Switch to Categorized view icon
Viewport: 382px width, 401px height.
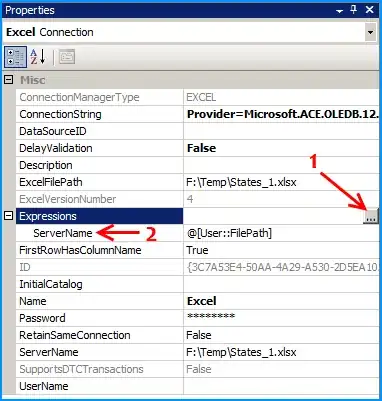[15, 57]
